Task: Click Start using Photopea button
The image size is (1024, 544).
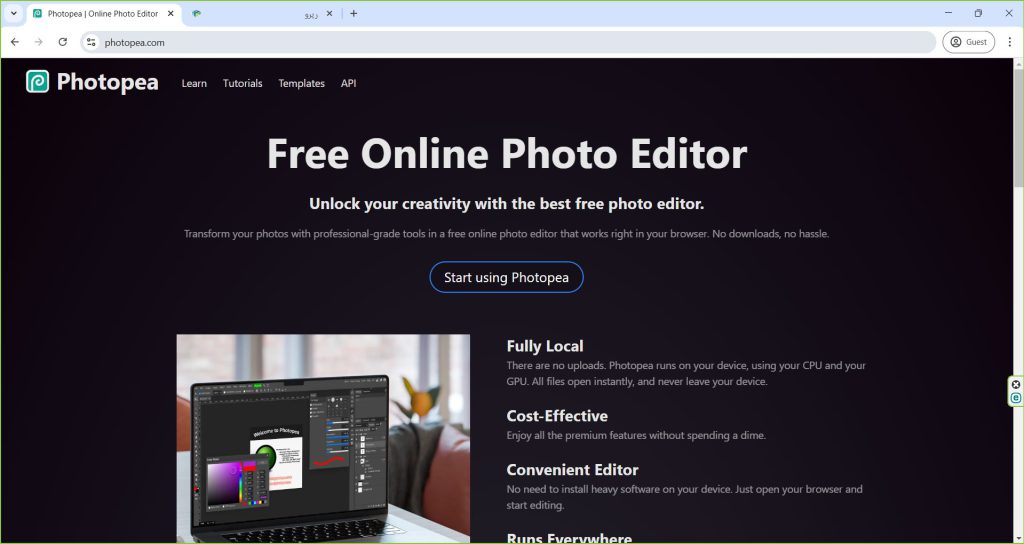Action: pyautogui.click(x=506, y=277)
